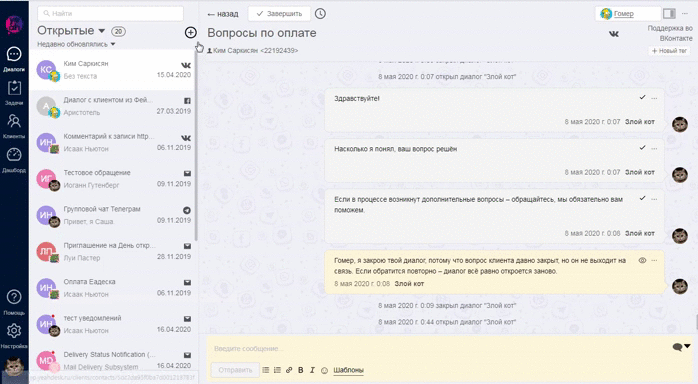
Task: Open the Dashboard section in sidebar
Action: (x=14, y=160)
